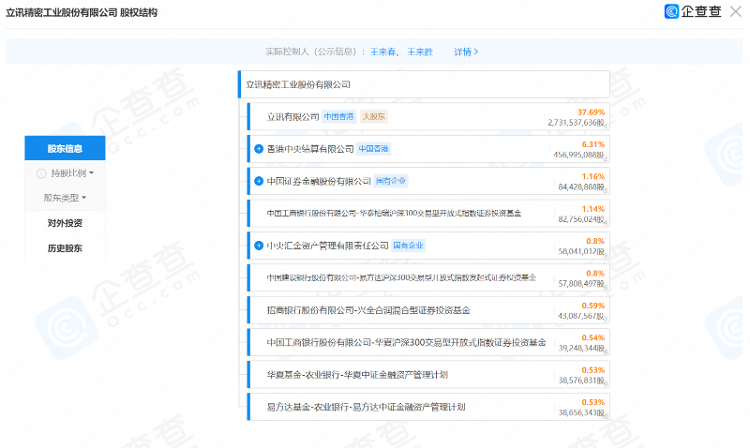
Task: Open the 持股比例 dropdown filter
Action: pyautogui.click(x=72, y=173)
